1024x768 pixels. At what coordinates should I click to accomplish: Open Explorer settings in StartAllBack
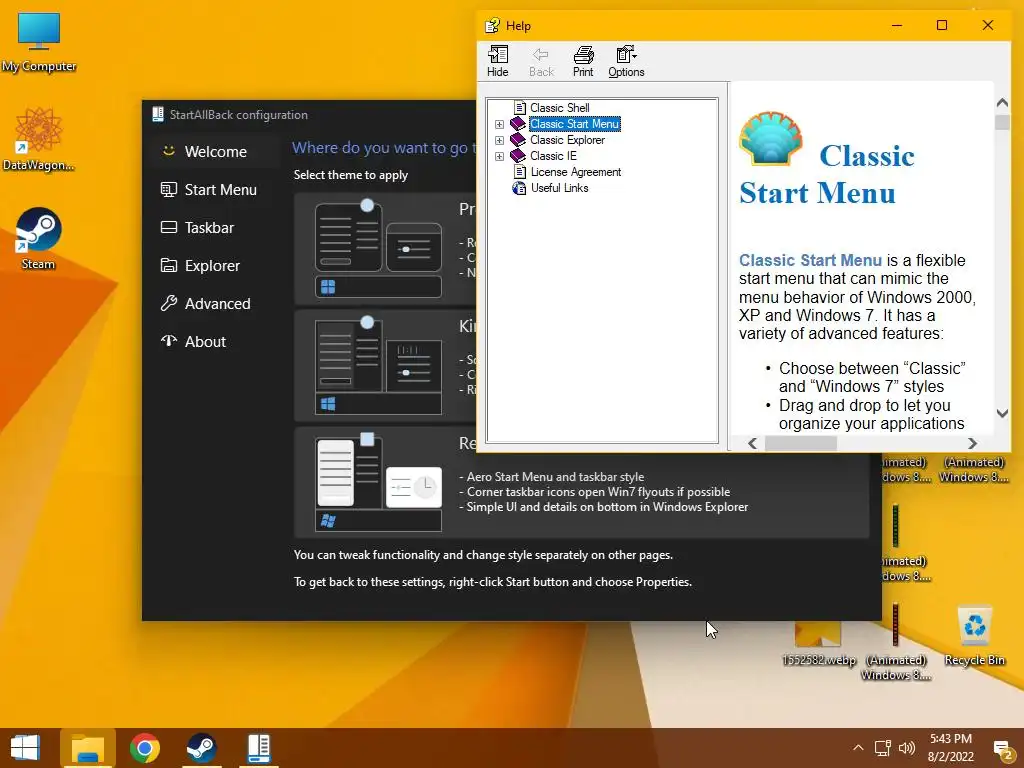213,265
